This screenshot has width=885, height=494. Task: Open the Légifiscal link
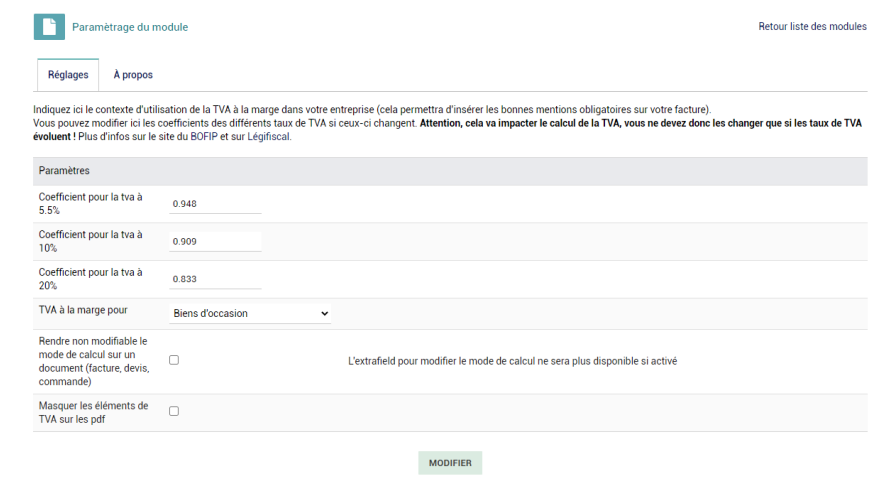pos(269,137)
